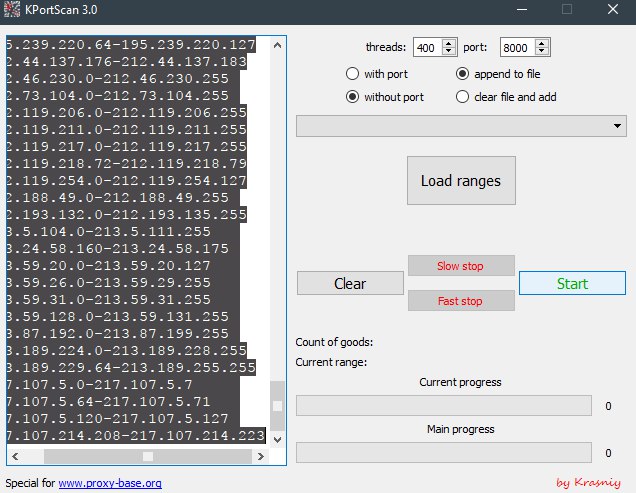636x493 pixels.
Task: Click inside the threads input field
Action: point(425,47)
